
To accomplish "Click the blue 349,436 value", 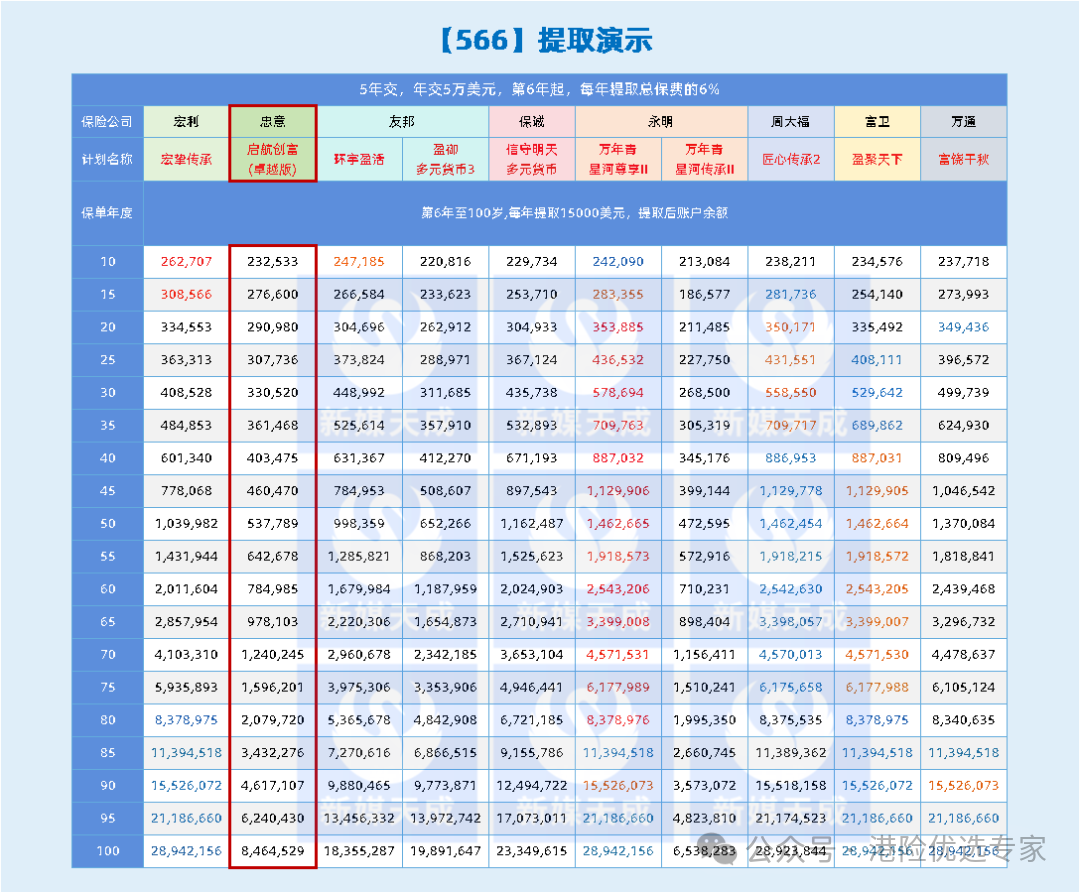I will [x=964, y=327].
